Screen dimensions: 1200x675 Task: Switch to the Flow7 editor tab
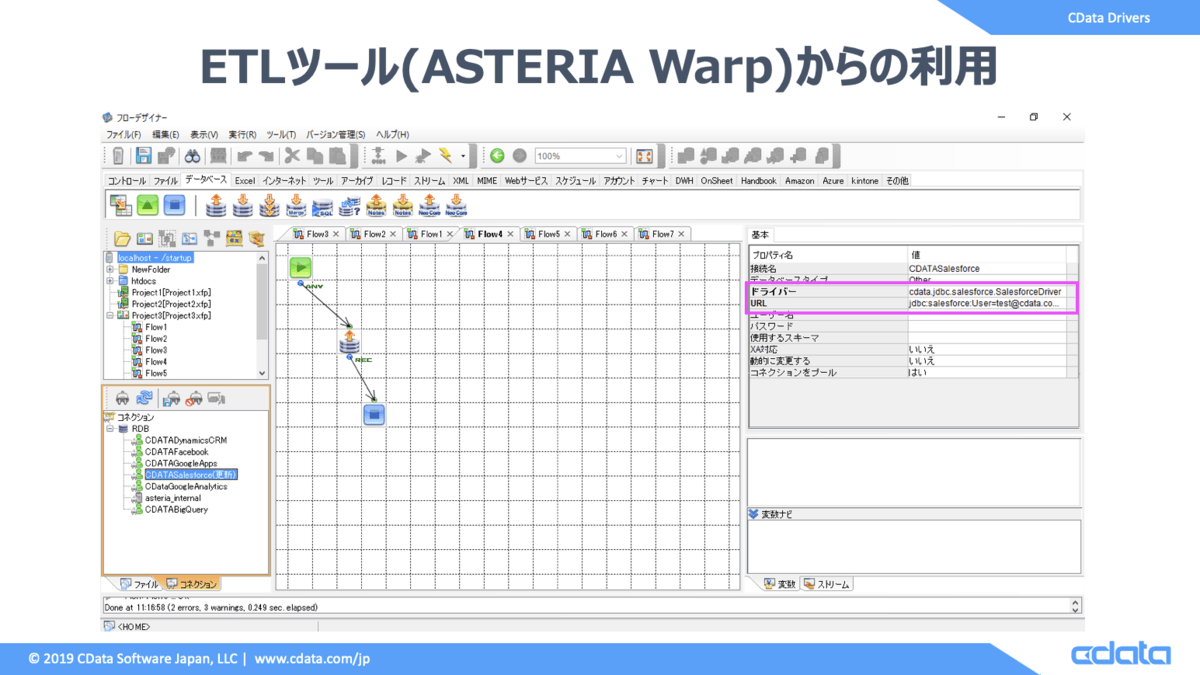663,234
